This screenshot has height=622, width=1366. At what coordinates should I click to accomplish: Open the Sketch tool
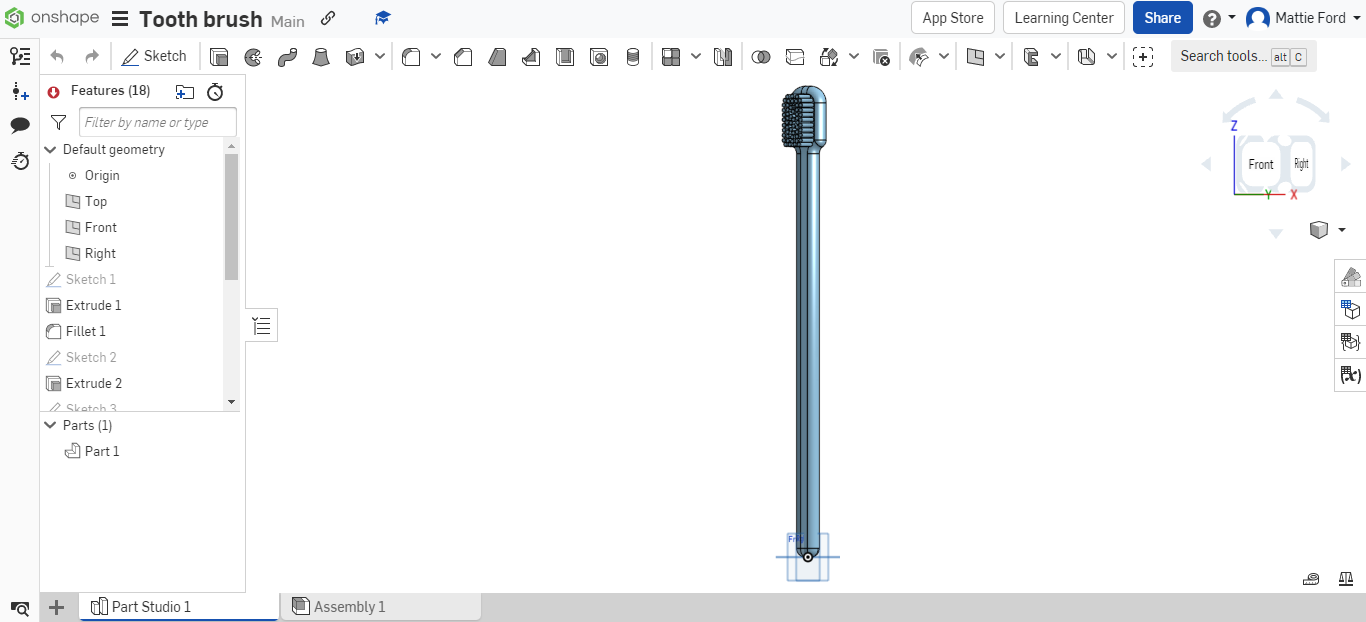[155, 56]
